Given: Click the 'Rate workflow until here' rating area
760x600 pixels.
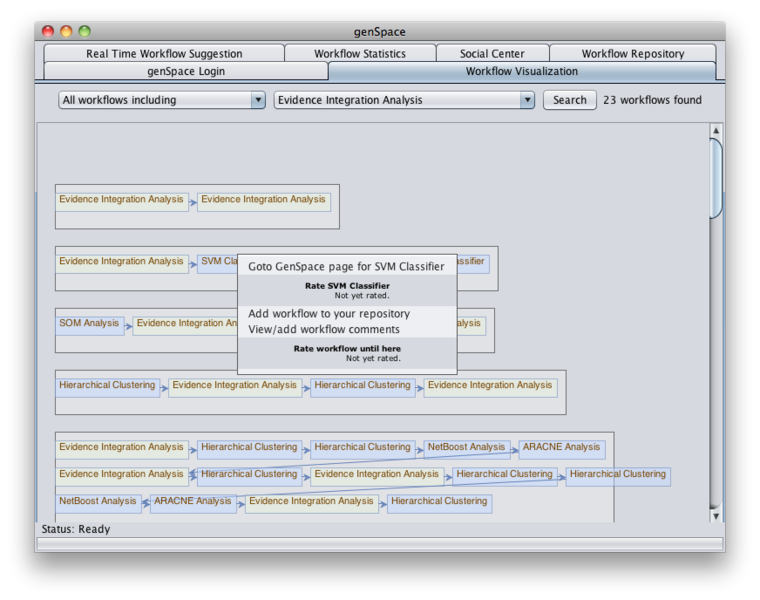Looking at the screenshot, I should pyautogui.click(x=347, y=353).
